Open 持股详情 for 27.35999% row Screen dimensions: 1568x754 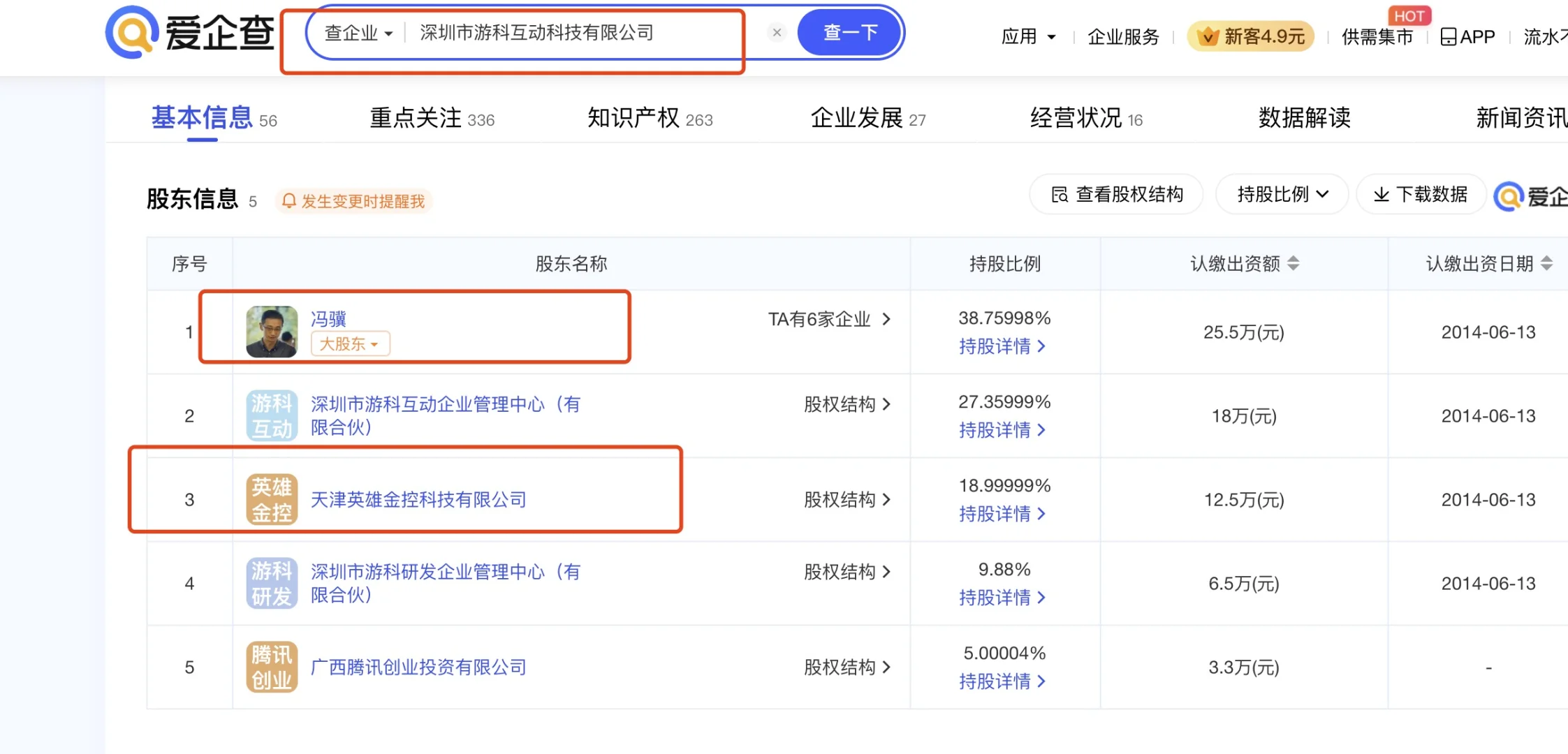click(x=1002, y=430)
